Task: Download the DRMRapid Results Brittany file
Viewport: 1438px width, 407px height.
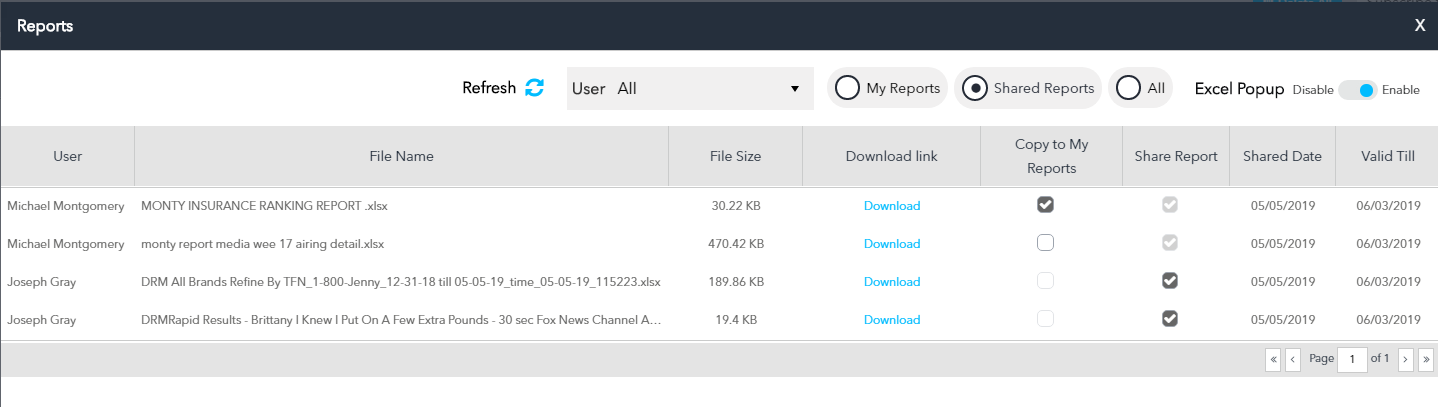Action: tap(892, 320)
